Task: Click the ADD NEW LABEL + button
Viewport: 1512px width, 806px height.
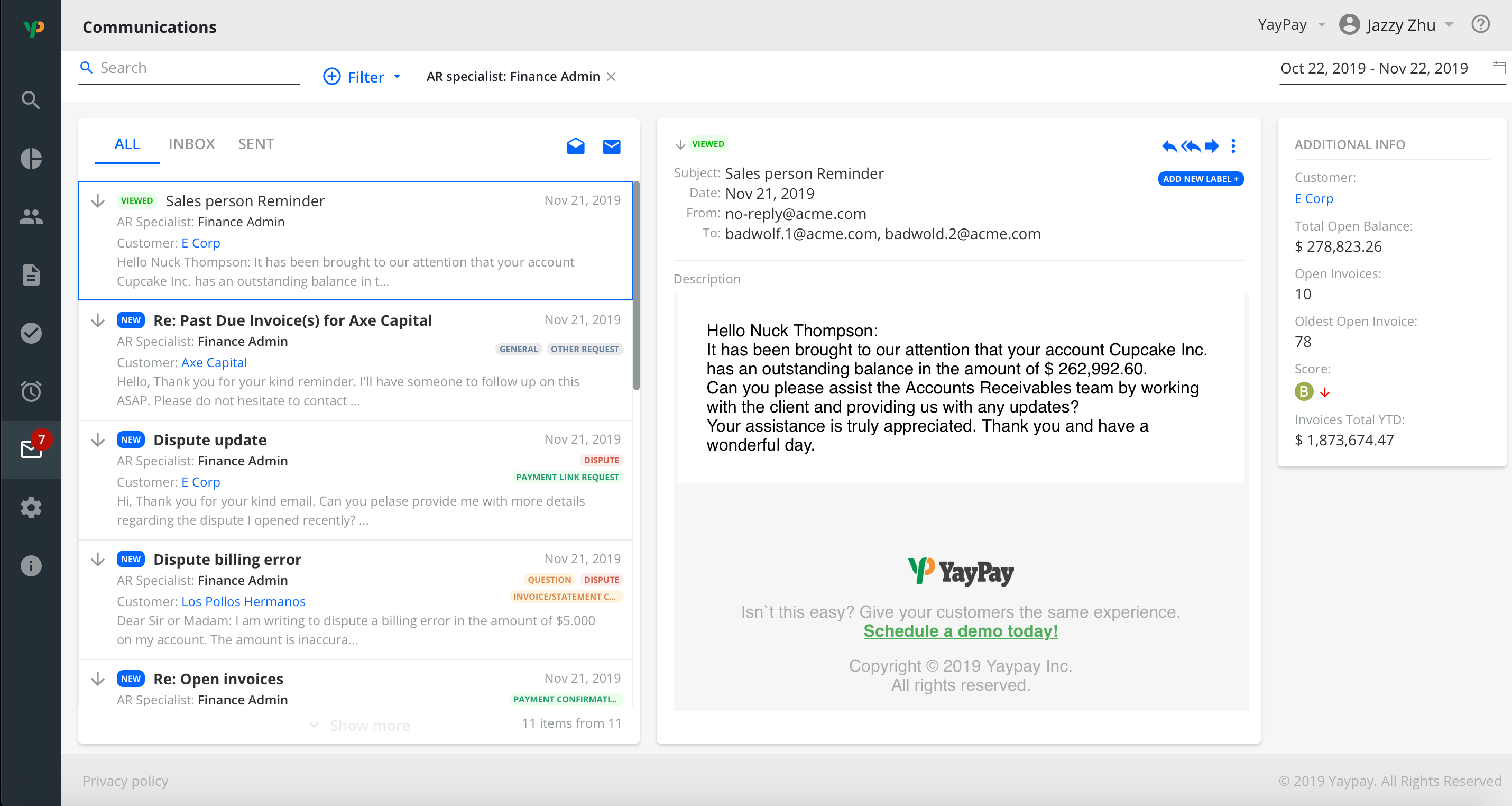Action: pos(1200,179)
